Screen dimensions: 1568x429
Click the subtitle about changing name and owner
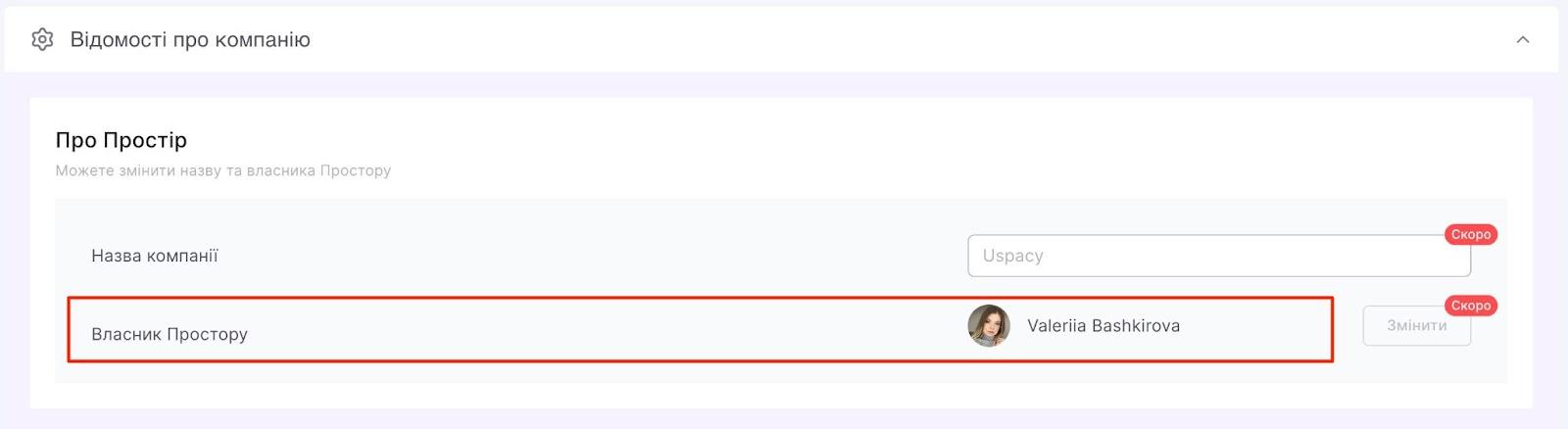(222, 170)
